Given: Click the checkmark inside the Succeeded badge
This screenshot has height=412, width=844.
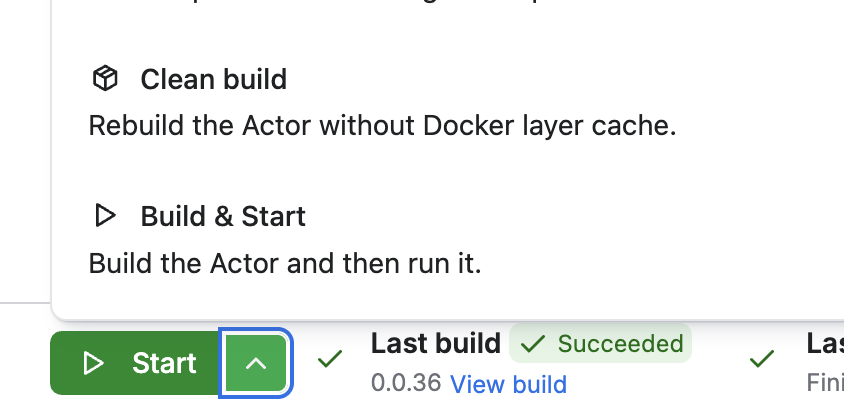Looking at the screenshot, I should [x=533, y=343].
